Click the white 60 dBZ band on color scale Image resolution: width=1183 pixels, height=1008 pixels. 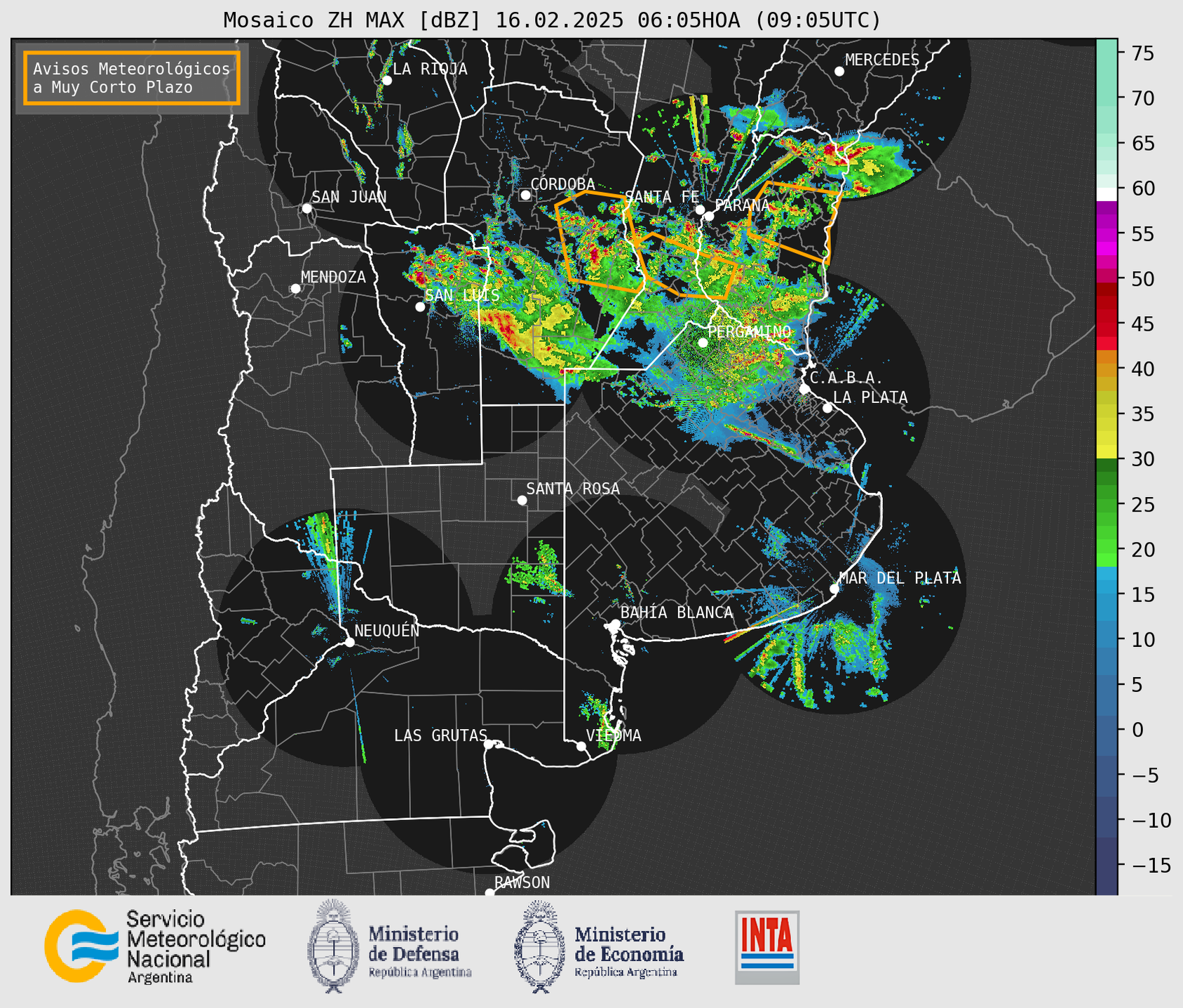coord(1107,194)
